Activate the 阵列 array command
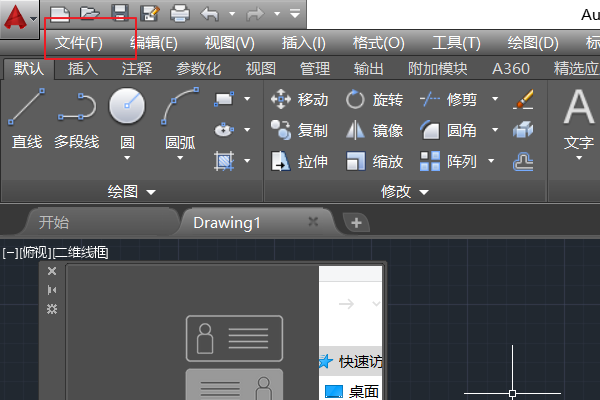600x400 pixels. click(448, 161)
